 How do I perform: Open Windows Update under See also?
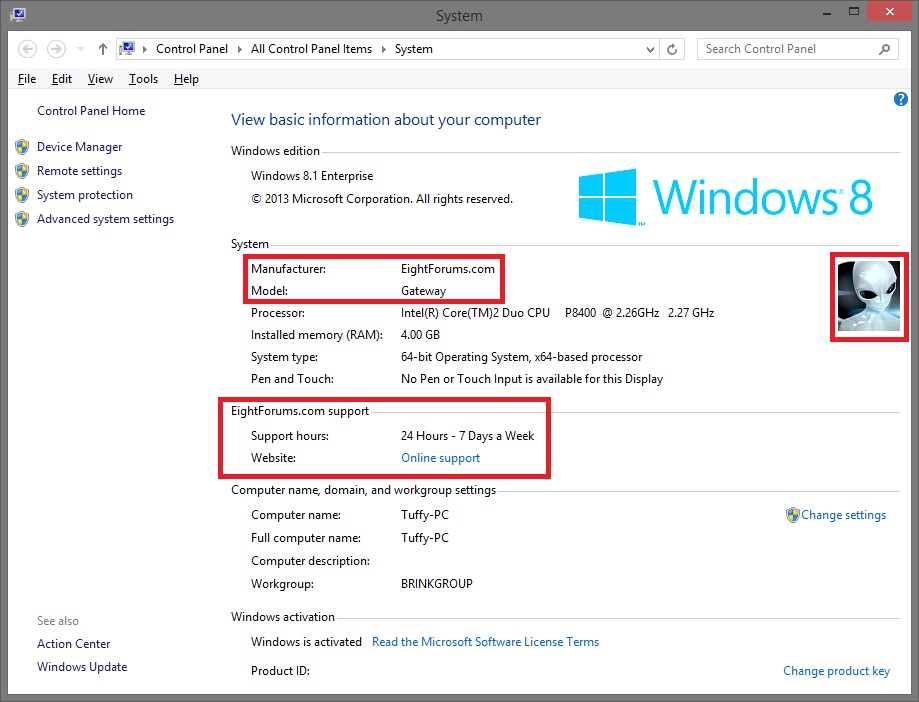(x=82, y=667)
